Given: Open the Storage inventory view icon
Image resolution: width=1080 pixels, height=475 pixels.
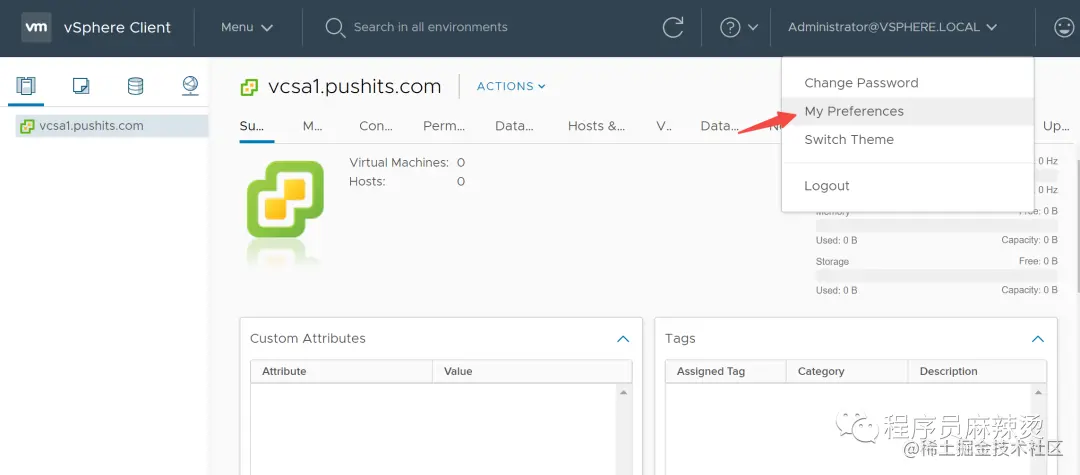Looking at the screenshot, I should pyautogui.click(x=136, y=86).
